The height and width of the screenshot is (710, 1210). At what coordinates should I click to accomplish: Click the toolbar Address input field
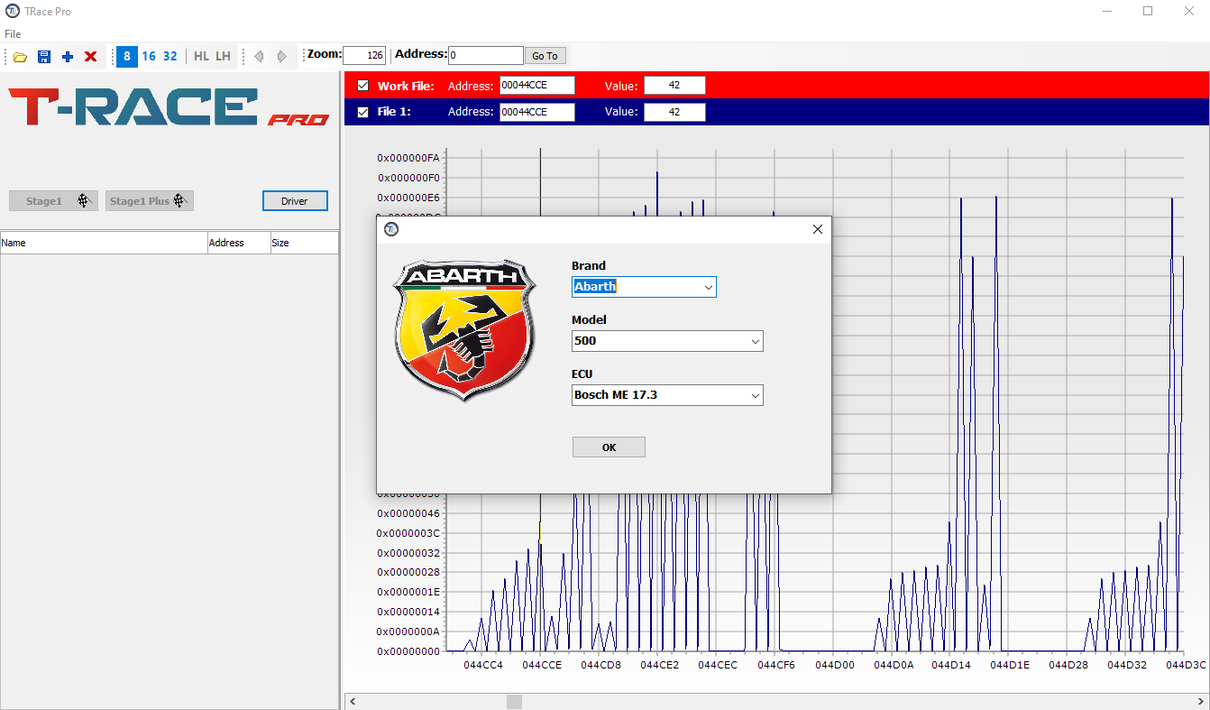485,56
